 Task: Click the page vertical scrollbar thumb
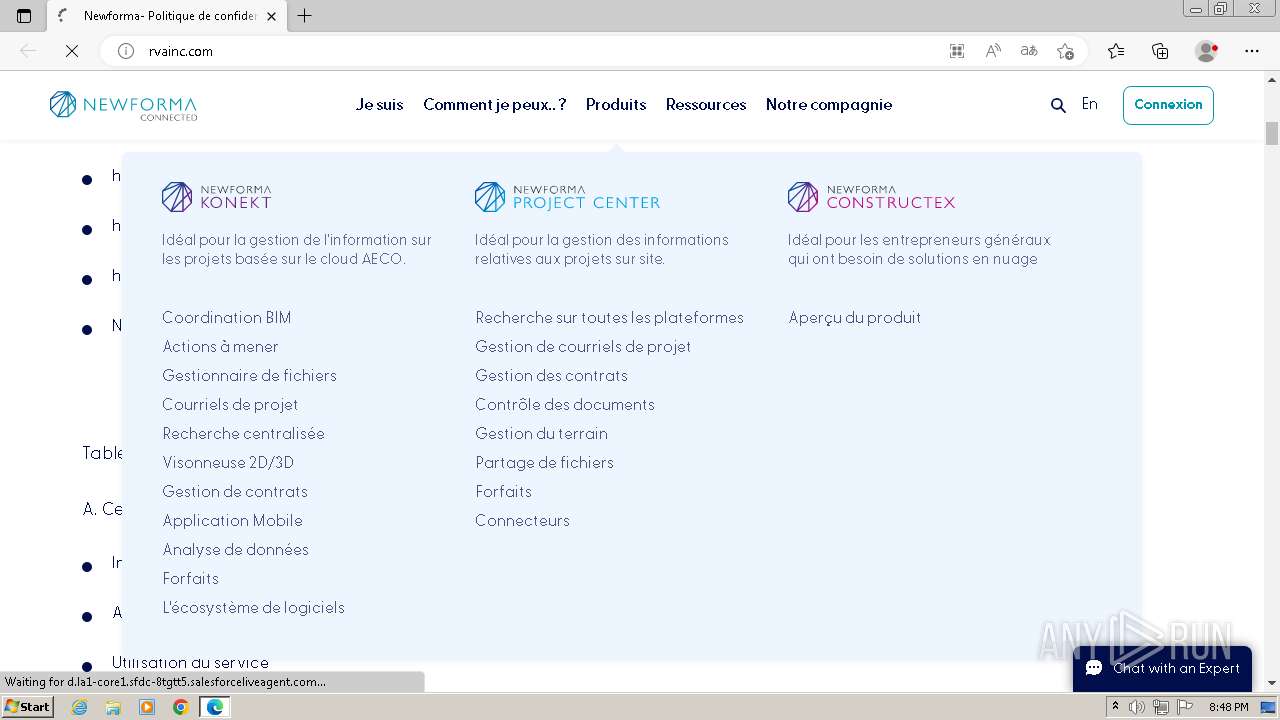pyautogui.click(x=1272, y=133)
